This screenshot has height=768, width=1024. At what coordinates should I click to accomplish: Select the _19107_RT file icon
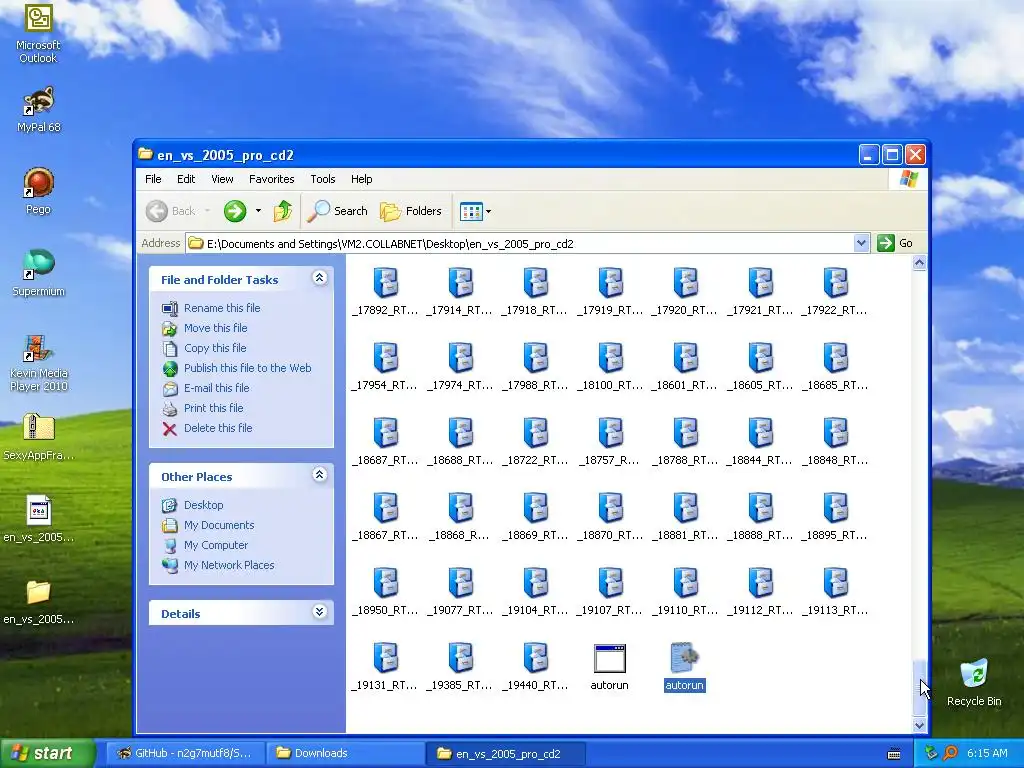[611, 583]
